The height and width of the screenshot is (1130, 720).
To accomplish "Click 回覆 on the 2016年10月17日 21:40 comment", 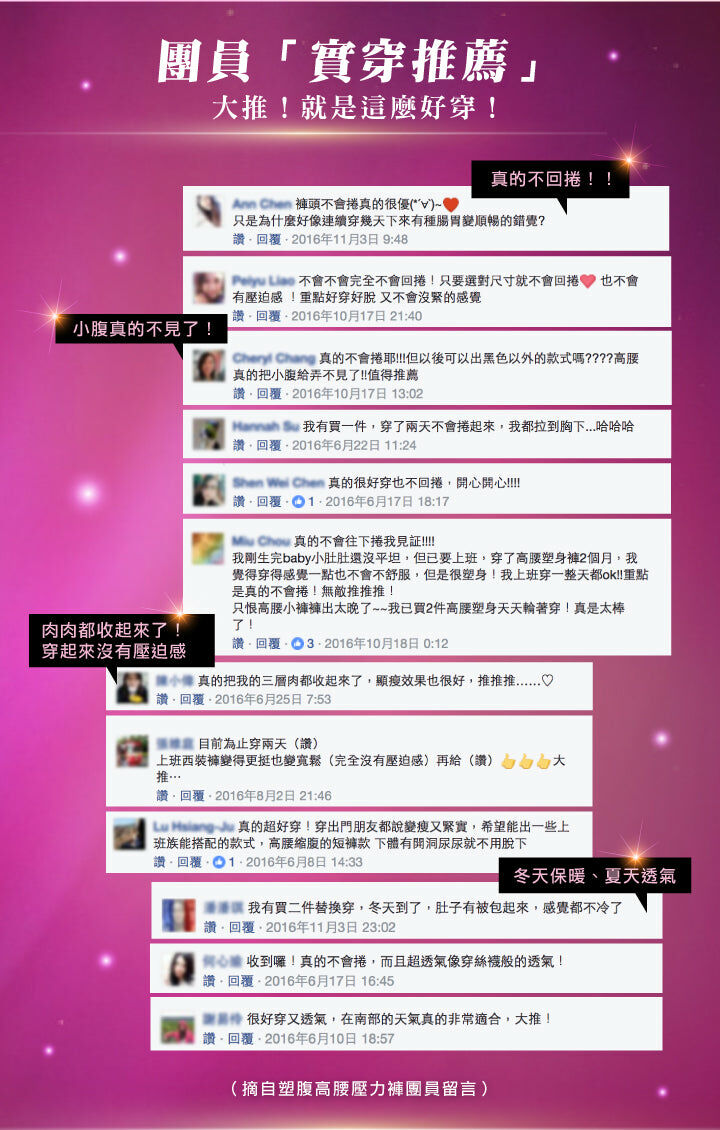I will pos(268,316).
